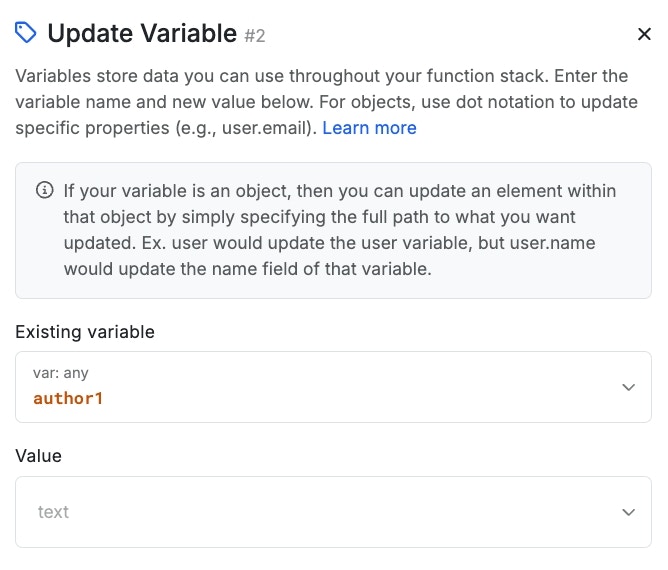
Task: Click the 'Existing variable' field label
Action: point(85,332)
